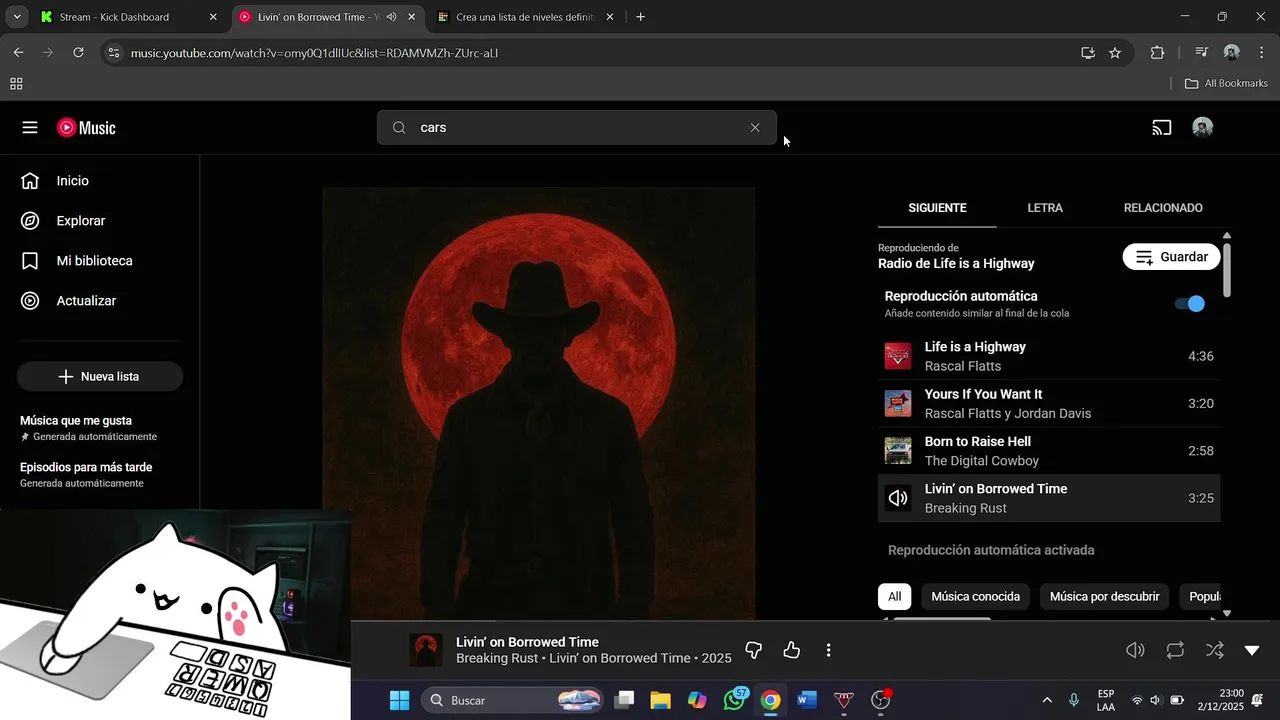Click the taskbar Buscar search box

point(513,700)
